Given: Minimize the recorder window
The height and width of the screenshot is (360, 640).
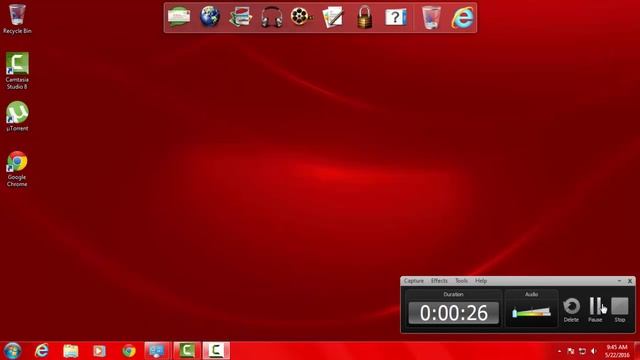Looking at the screenshot, I should coord(619,281).
